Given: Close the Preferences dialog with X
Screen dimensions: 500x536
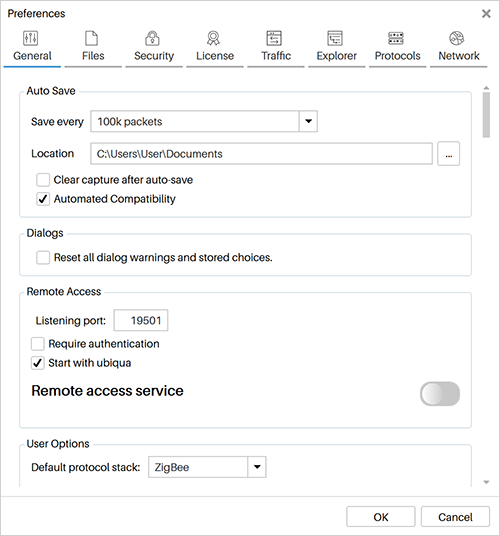Looking at the screenshot, I should 486,14.
